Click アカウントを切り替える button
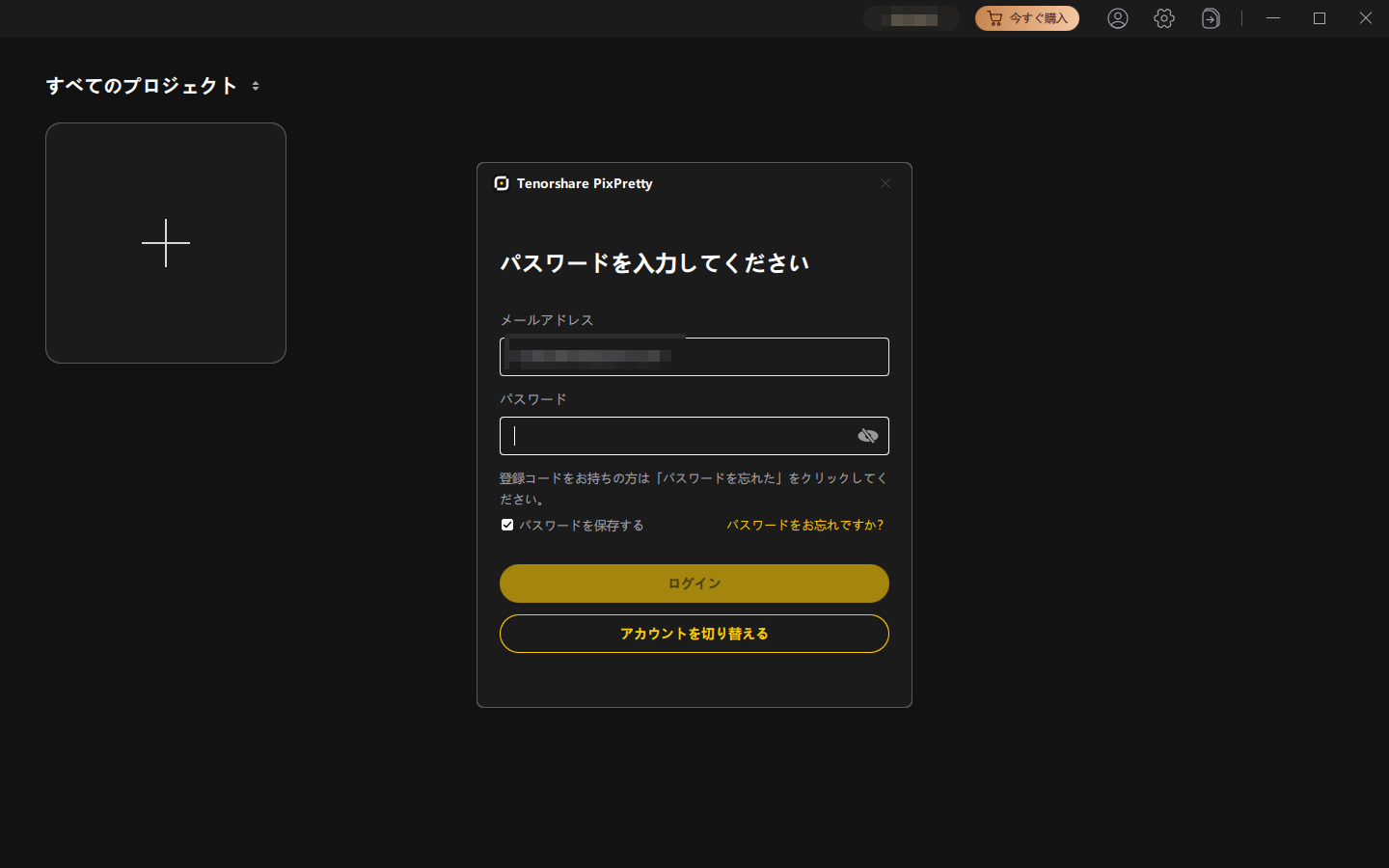 (x=694, y=634)
